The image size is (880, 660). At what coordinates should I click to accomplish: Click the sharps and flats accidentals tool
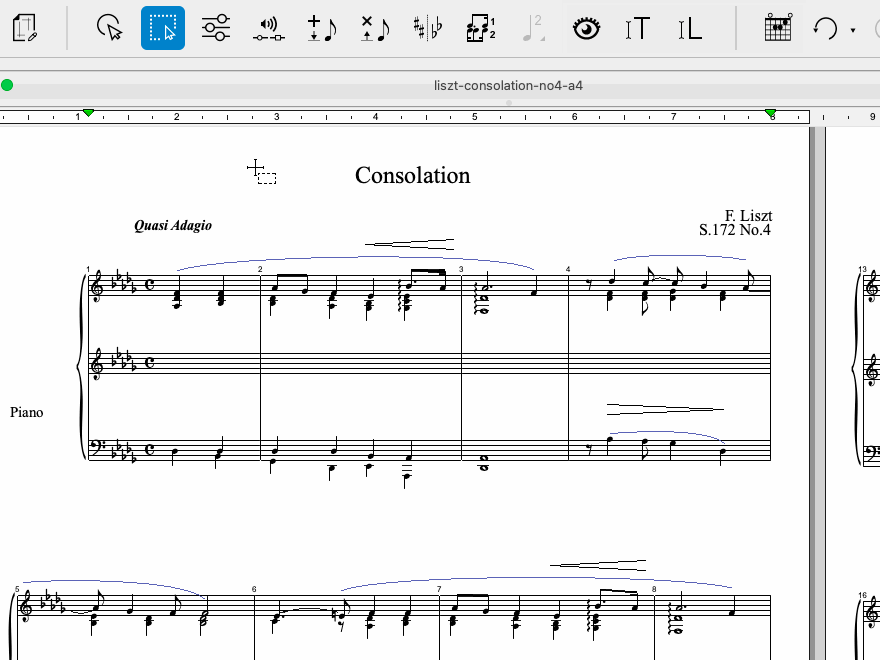[428, 28]
